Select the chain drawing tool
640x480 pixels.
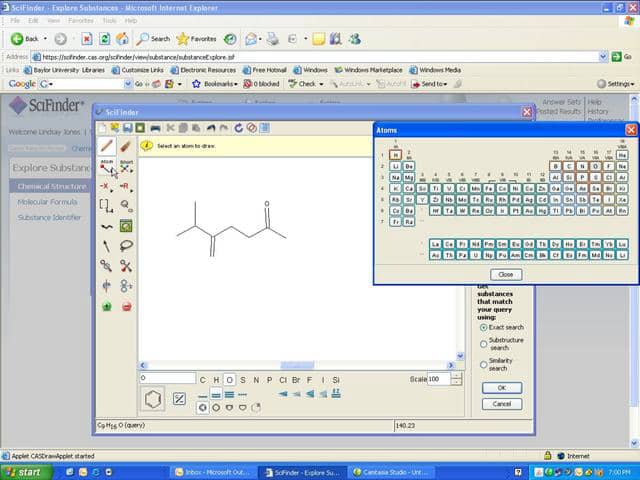(x=107, y=227)
